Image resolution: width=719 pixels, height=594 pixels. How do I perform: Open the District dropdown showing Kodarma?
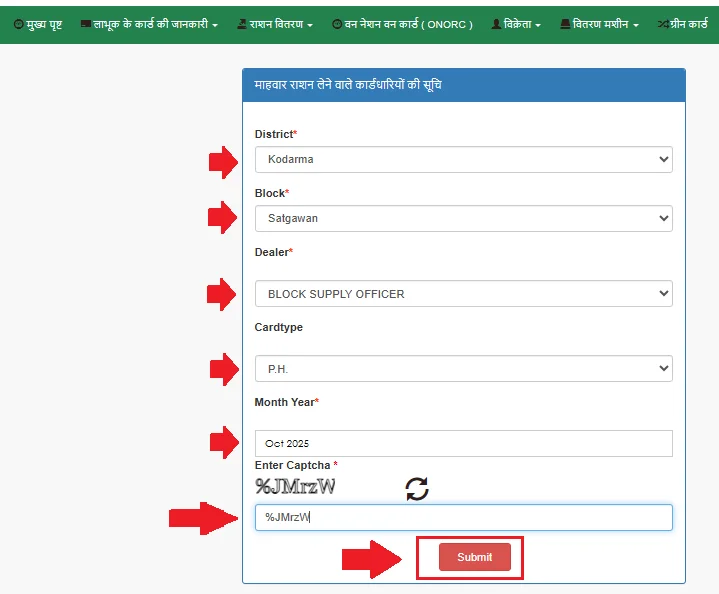(x=464, y=160)
